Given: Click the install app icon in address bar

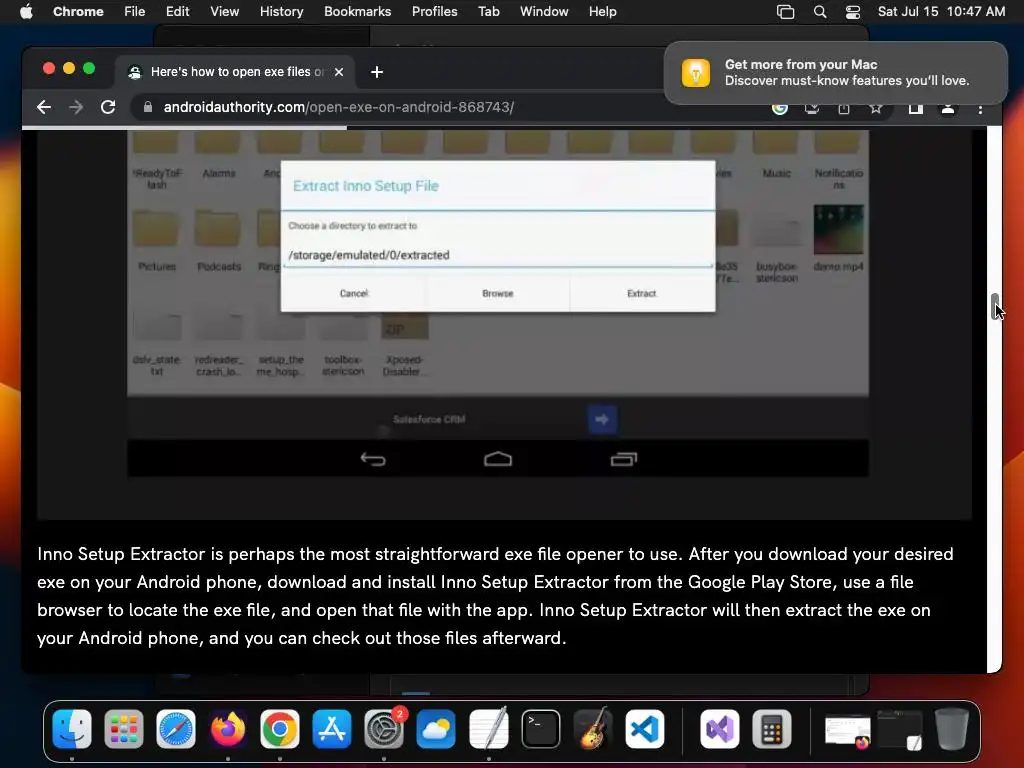Looking at the screenshot, I should (812, 108).
